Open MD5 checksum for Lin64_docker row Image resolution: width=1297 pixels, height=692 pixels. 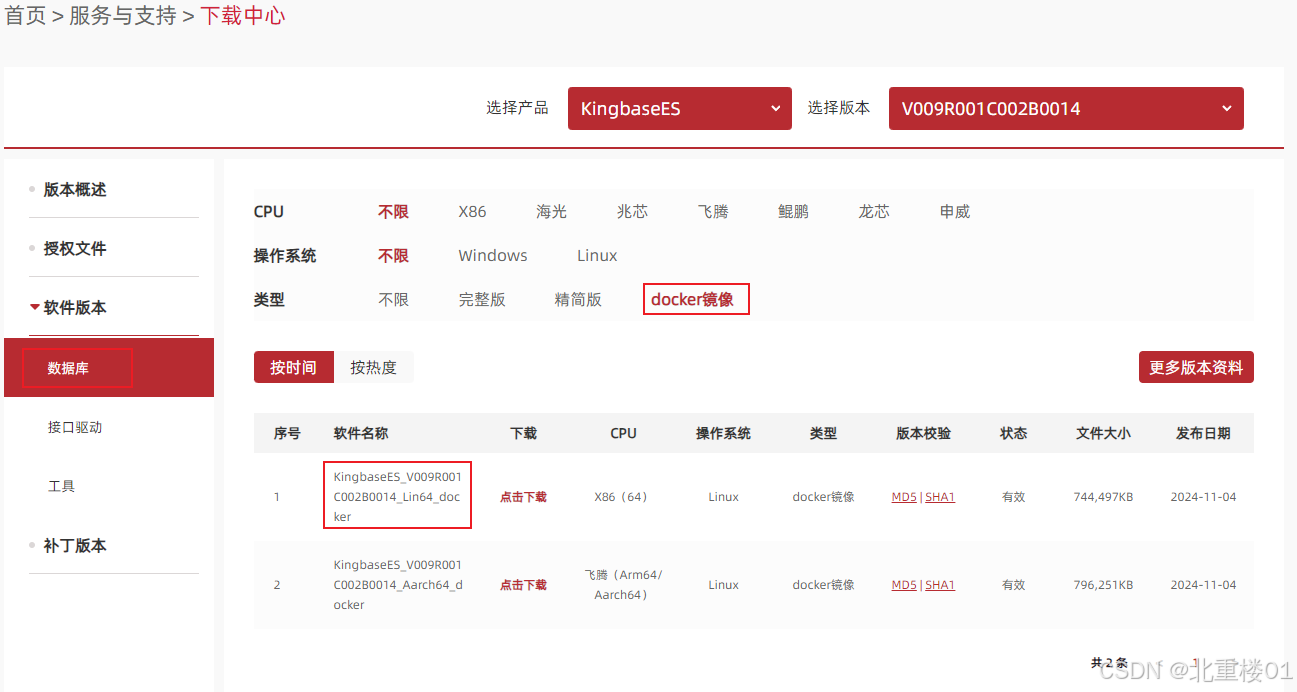click(904, 497)
